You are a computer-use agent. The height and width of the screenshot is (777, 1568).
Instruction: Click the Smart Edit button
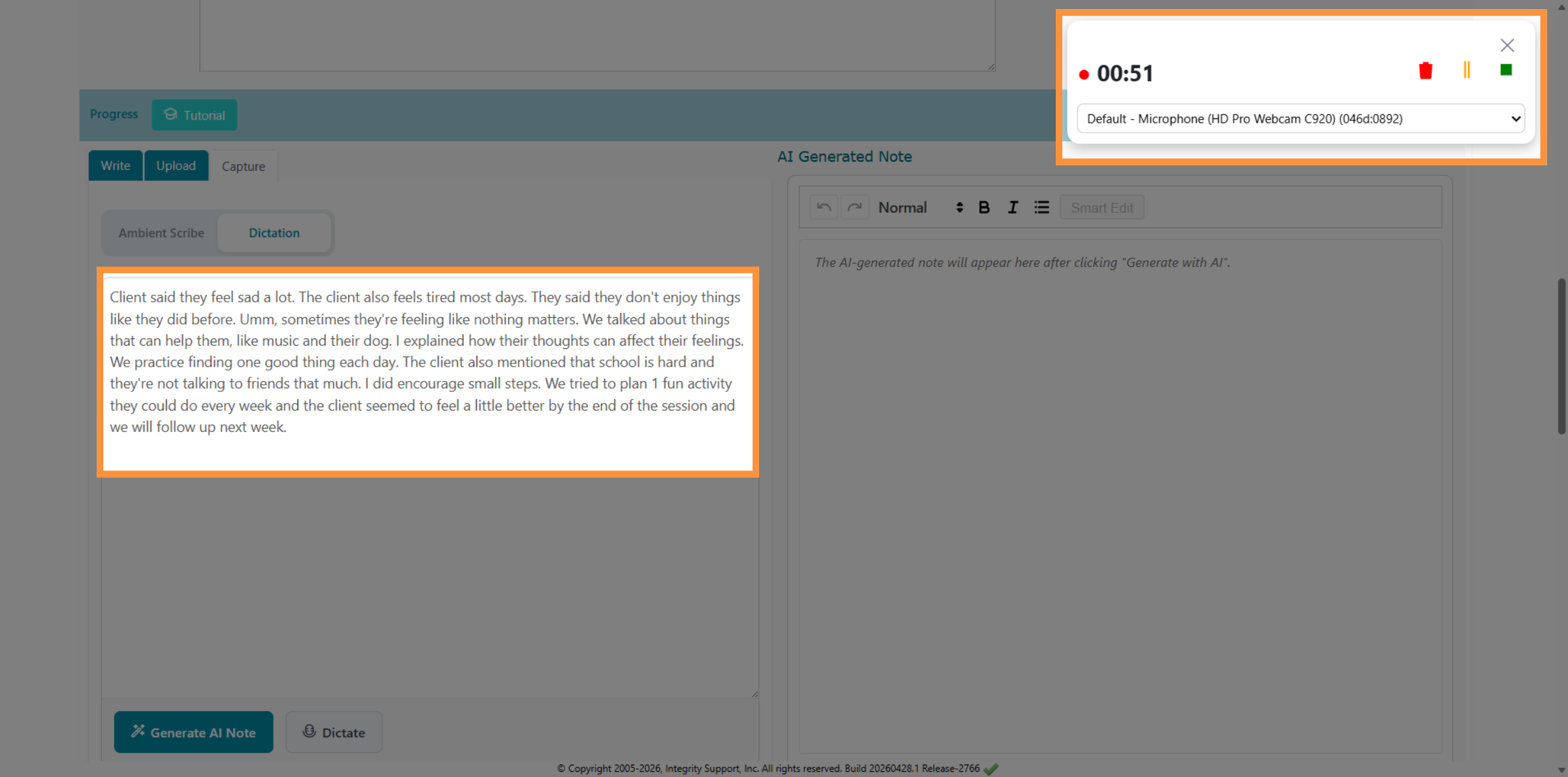(1102, 208)
